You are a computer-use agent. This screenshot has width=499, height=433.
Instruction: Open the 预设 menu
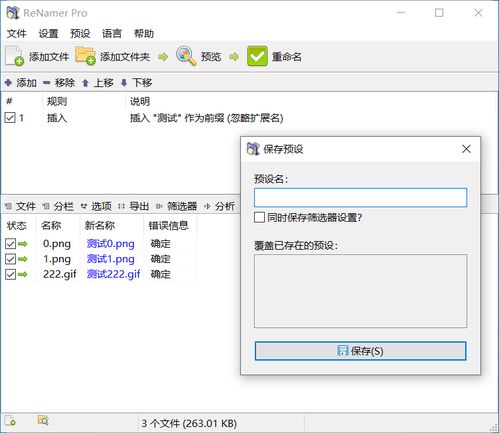[x=80, y=34]
